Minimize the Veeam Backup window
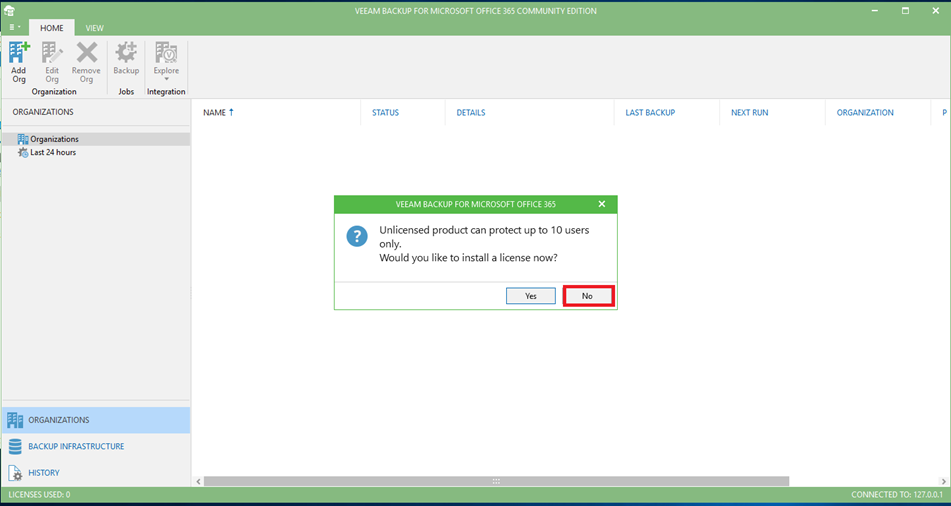The height and width of the screenshot is (506, 951). point(876,10)
